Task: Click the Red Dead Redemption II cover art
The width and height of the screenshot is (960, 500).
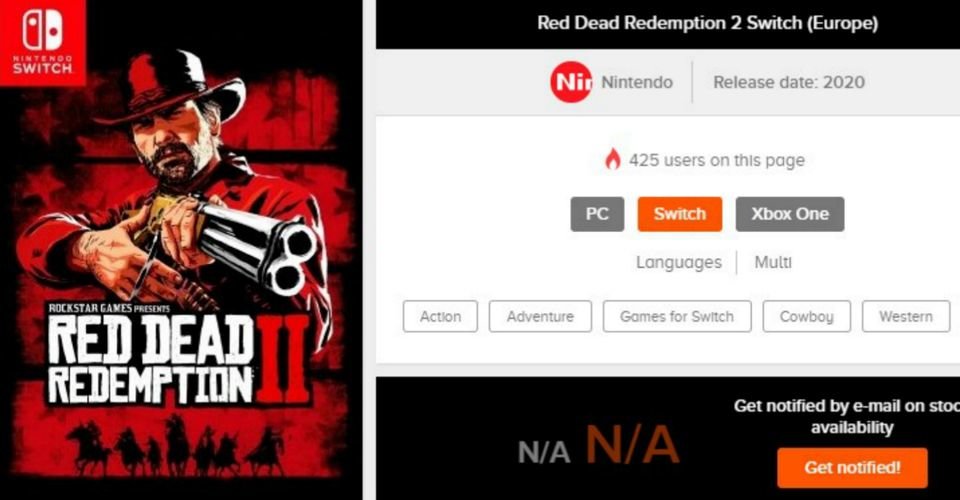Action: point(181,250)
